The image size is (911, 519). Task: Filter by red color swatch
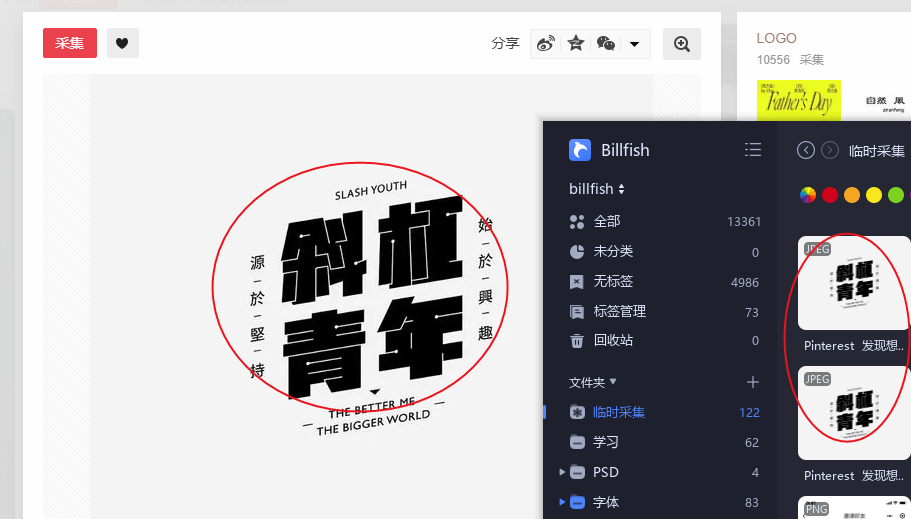pyautogui.click(x=830, y=195)
